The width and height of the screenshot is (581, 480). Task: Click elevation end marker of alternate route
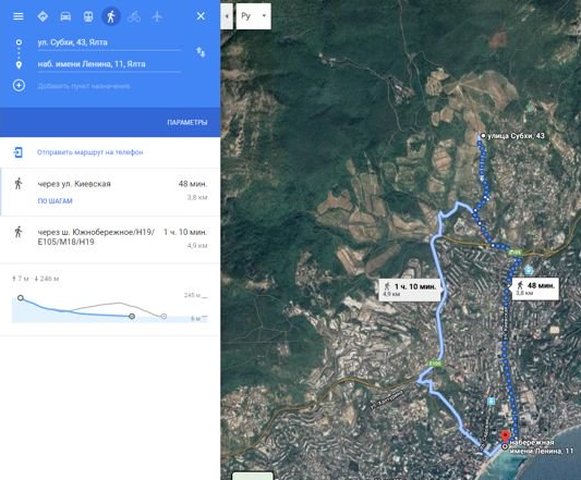pyautogui.click(x=164, y=316)
